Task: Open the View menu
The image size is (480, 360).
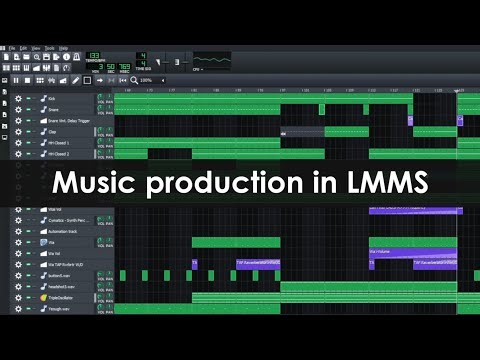Action: click(x=36, y=48)
